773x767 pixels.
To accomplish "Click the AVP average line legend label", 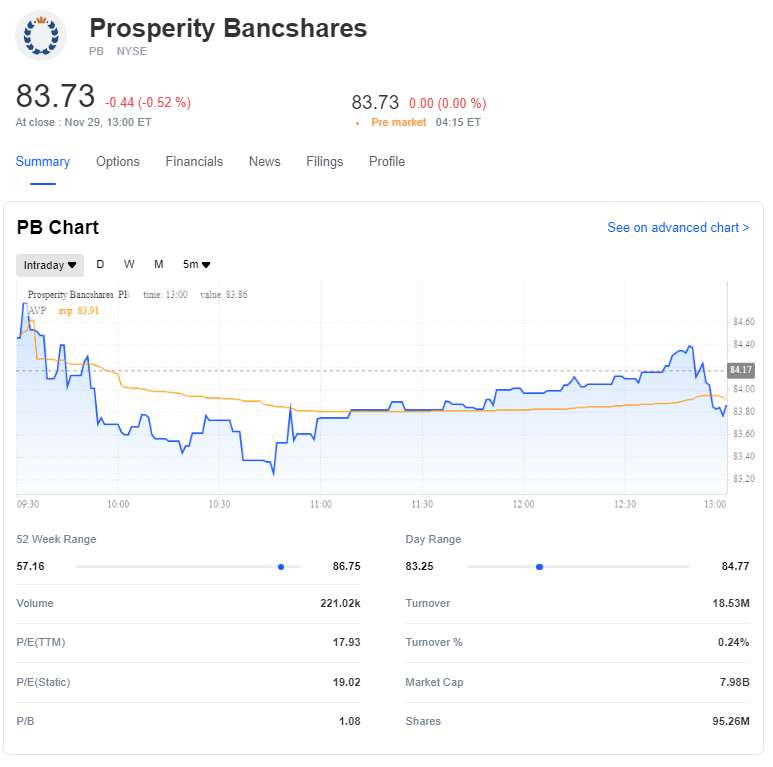I will coord(38,311).
